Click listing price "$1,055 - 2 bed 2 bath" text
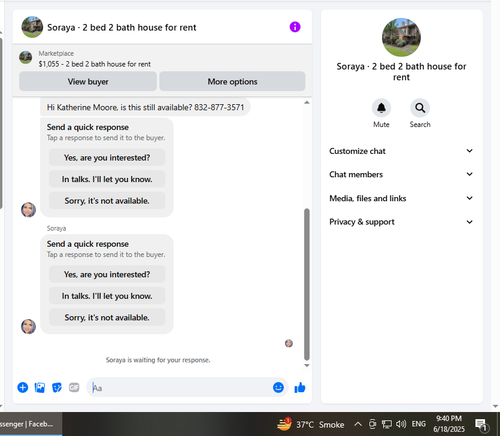The image size is (500, 436). 94,64
